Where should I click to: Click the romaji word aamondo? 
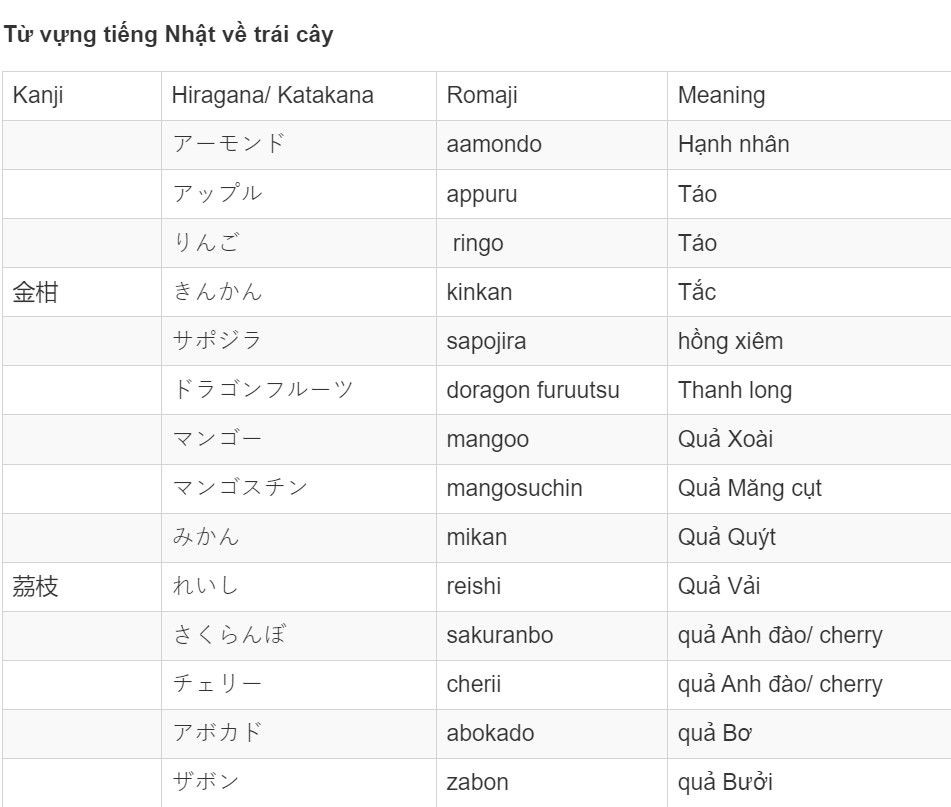[494, 144]
